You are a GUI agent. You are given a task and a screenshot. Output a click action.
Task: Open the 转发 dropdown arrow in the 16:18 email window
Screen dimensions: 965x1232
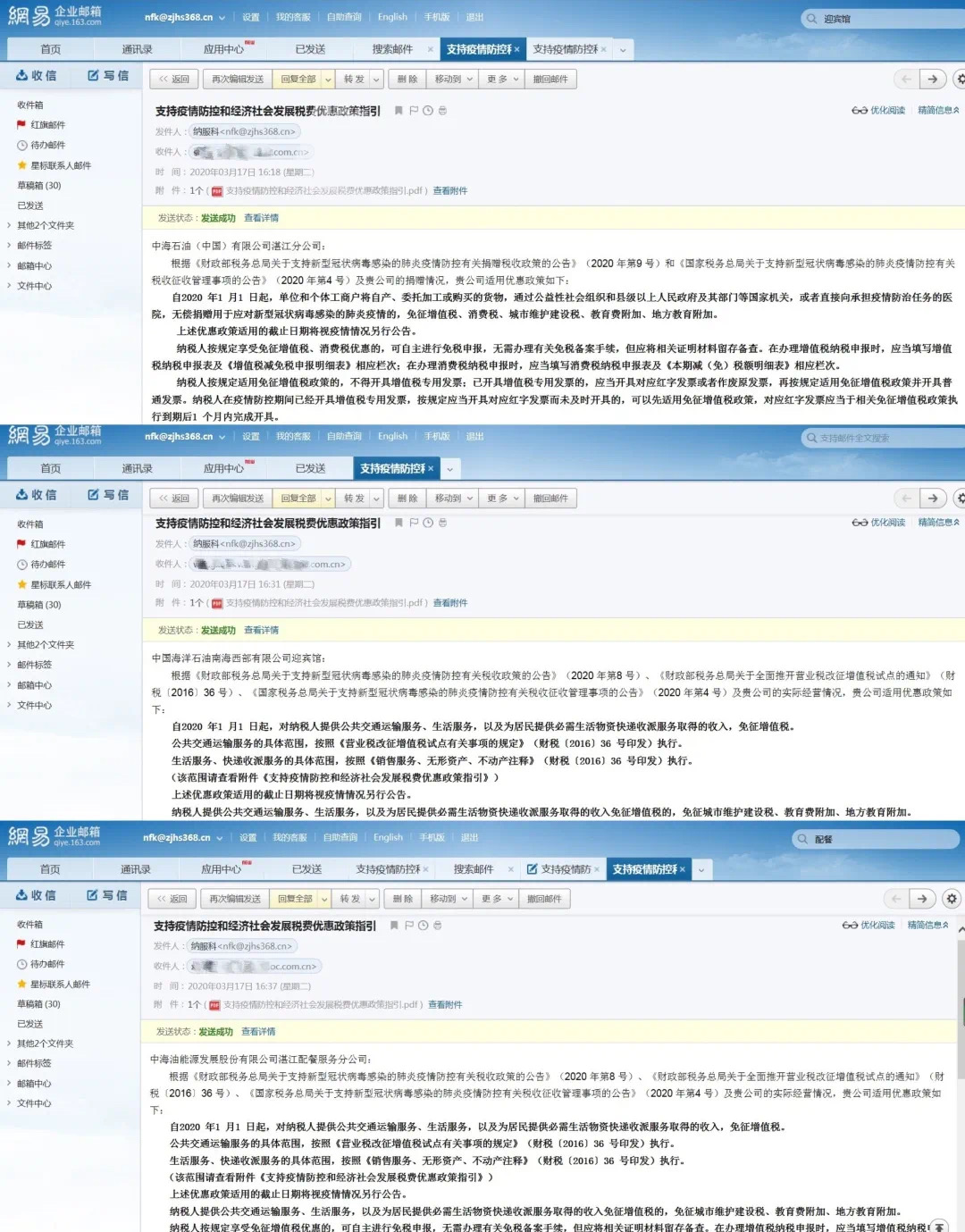point(376,80)
